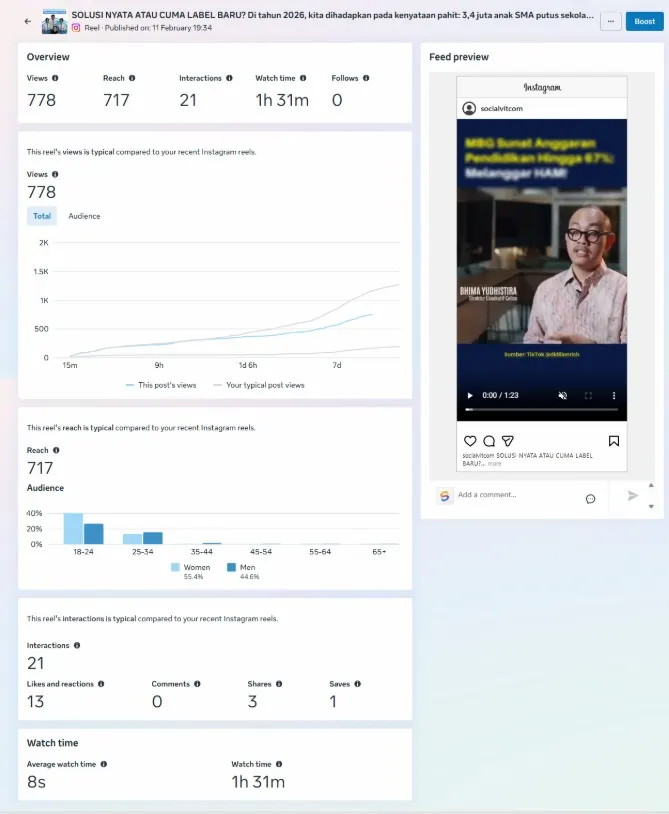Open the three-dots more options menu
Viewport: 669px width, 814px height.
click(610, 21)
